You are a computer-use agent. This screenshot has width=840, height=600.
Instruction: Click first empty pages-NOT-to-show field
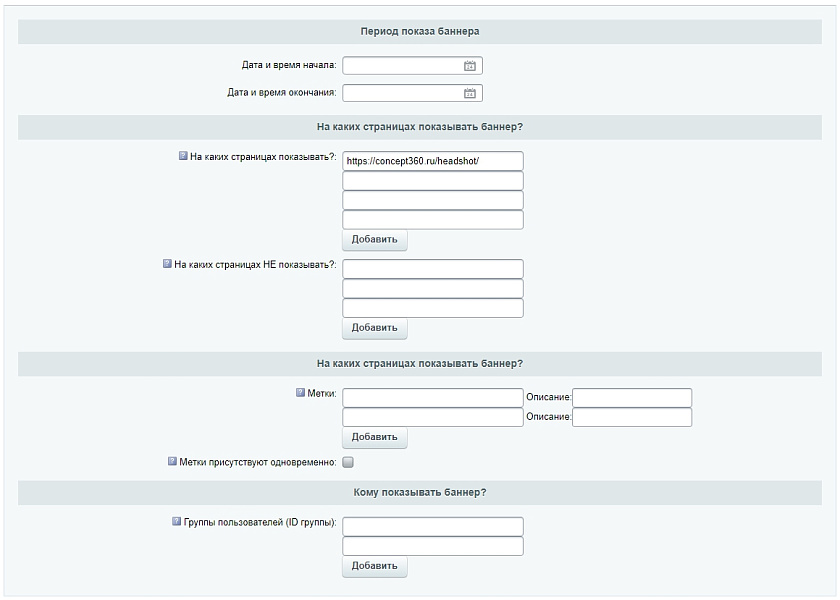click(x=433, y=269)
